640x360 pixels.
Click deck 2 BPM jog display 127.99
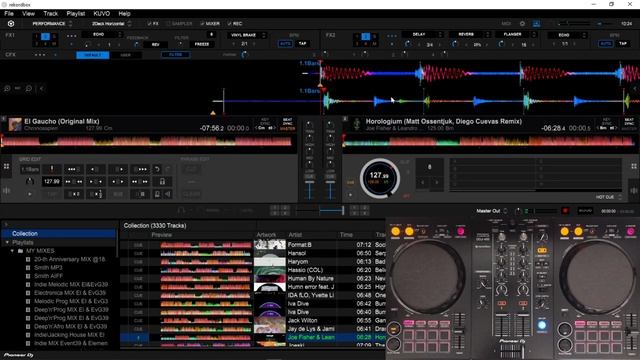pos(380,178)
